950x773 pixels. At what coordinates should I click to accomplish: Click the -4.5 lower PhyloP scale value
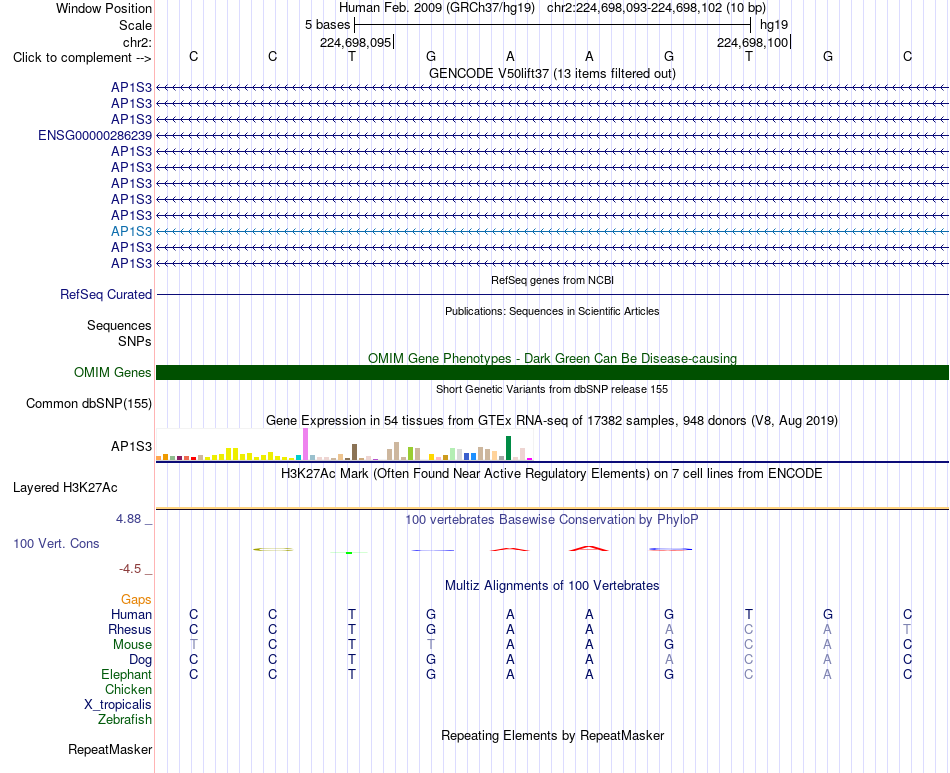(130, 569)
